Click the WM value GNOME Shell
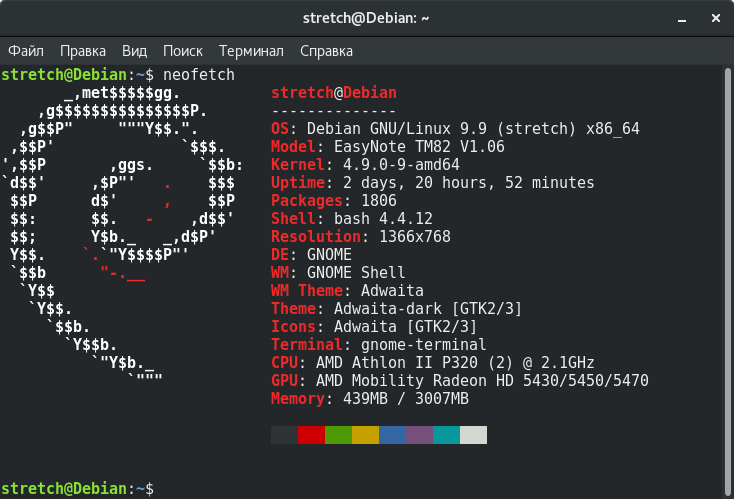Image resolution: width=734 pixels, height=499 pixels. (x=356, y=273)
